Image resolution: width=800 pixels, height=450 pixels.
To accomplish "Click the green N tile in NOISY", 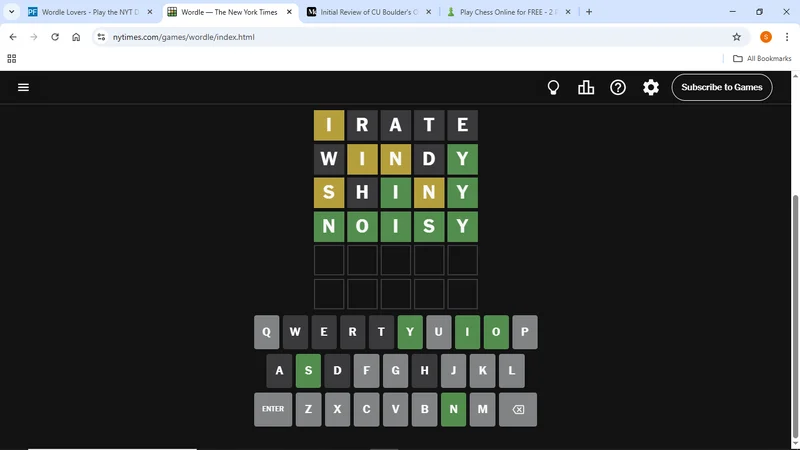I will (x=329, y=226).
